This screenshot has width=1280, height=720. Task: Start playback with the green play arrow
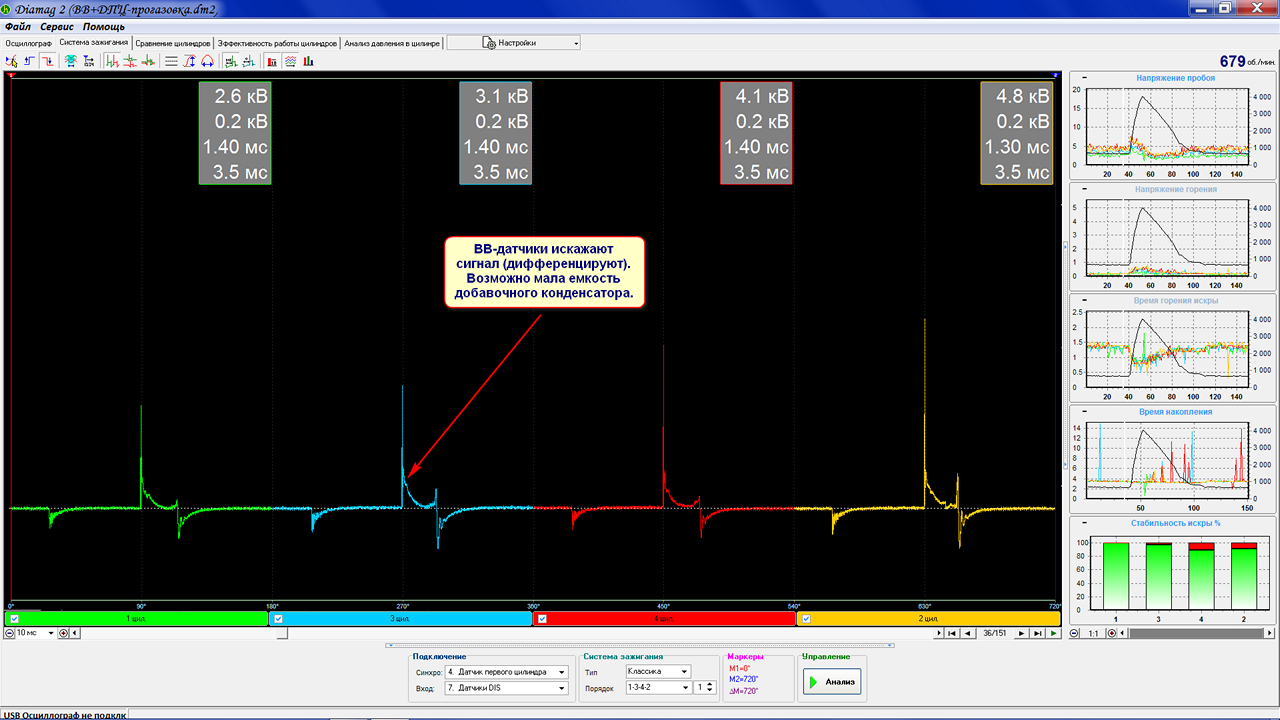pyautogui.click(x=1054, y=633)
